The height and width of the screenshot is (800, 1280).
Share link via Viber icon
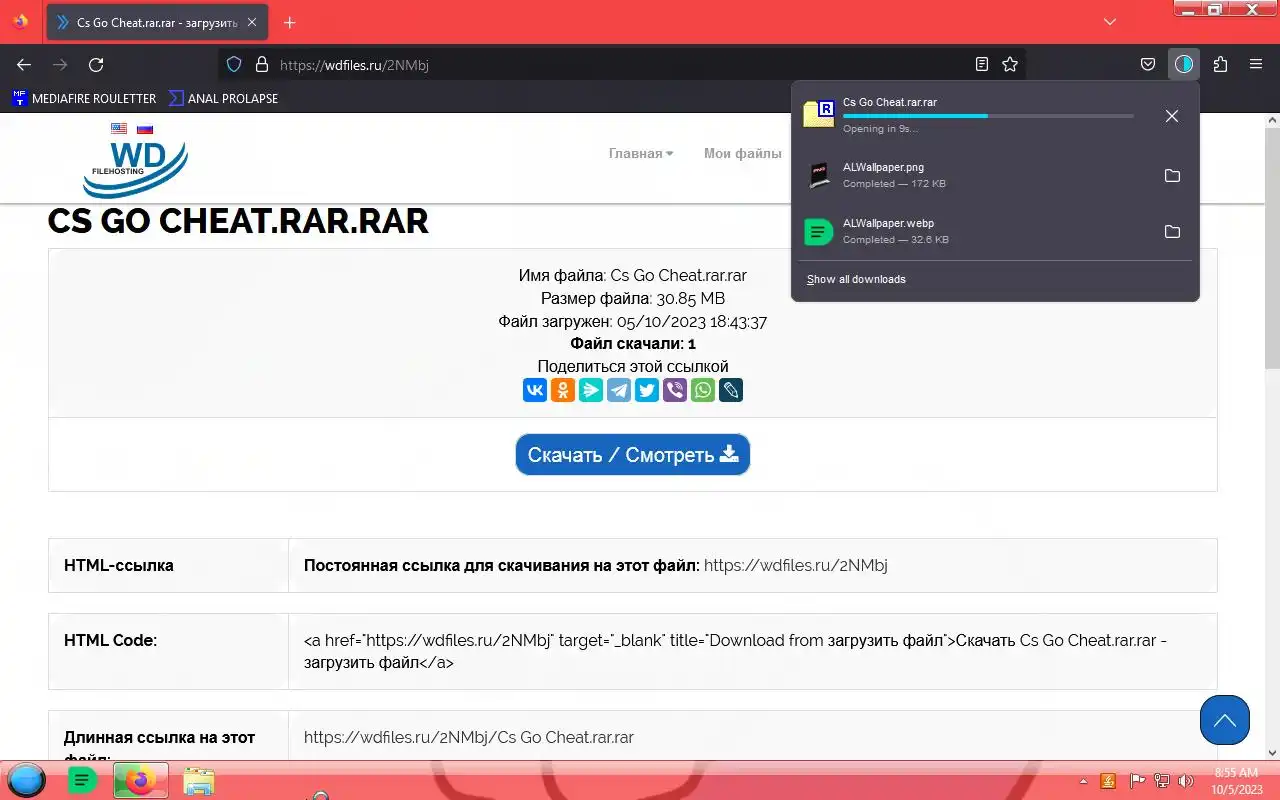tap(675, 390)
